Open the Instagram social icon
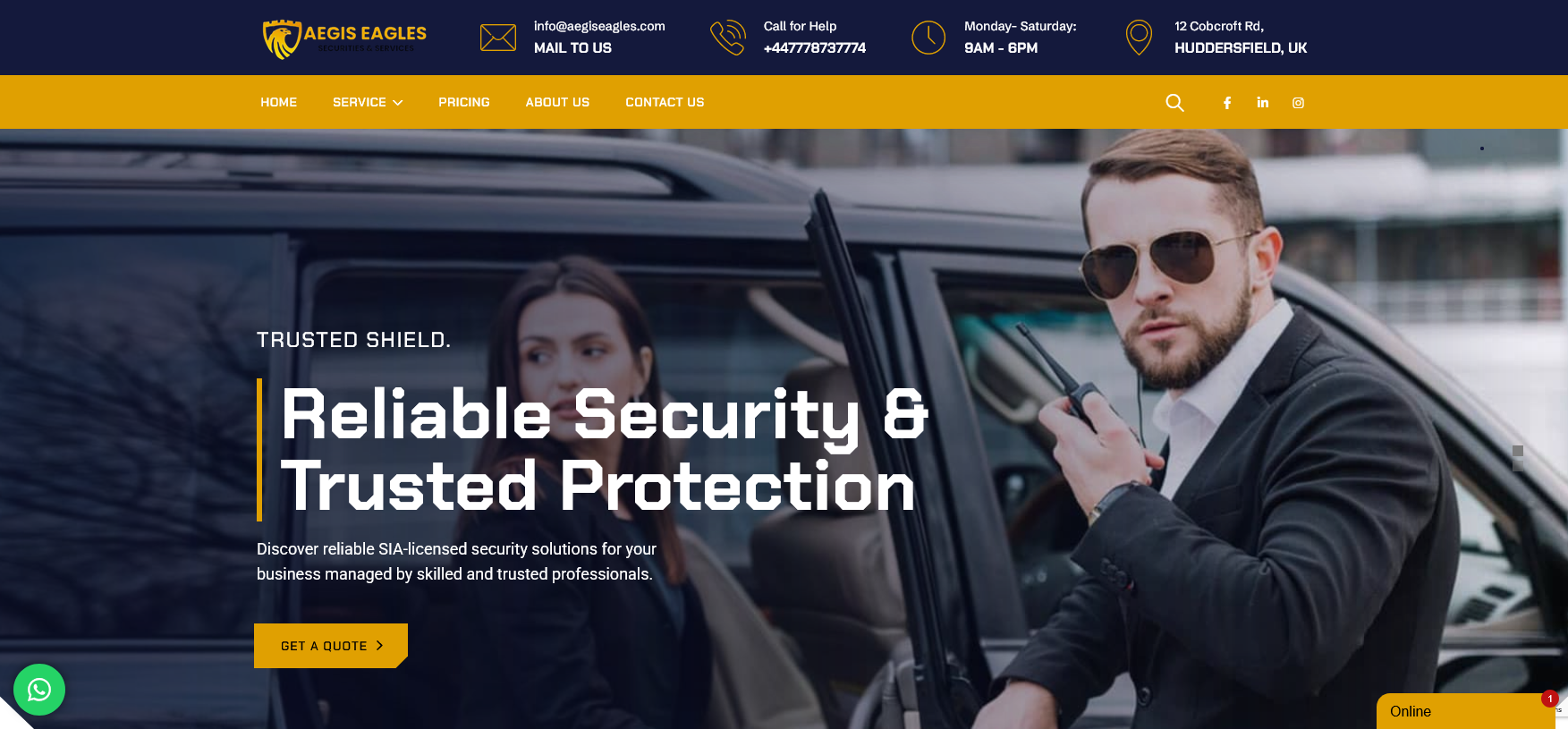 pos(1298,103)
